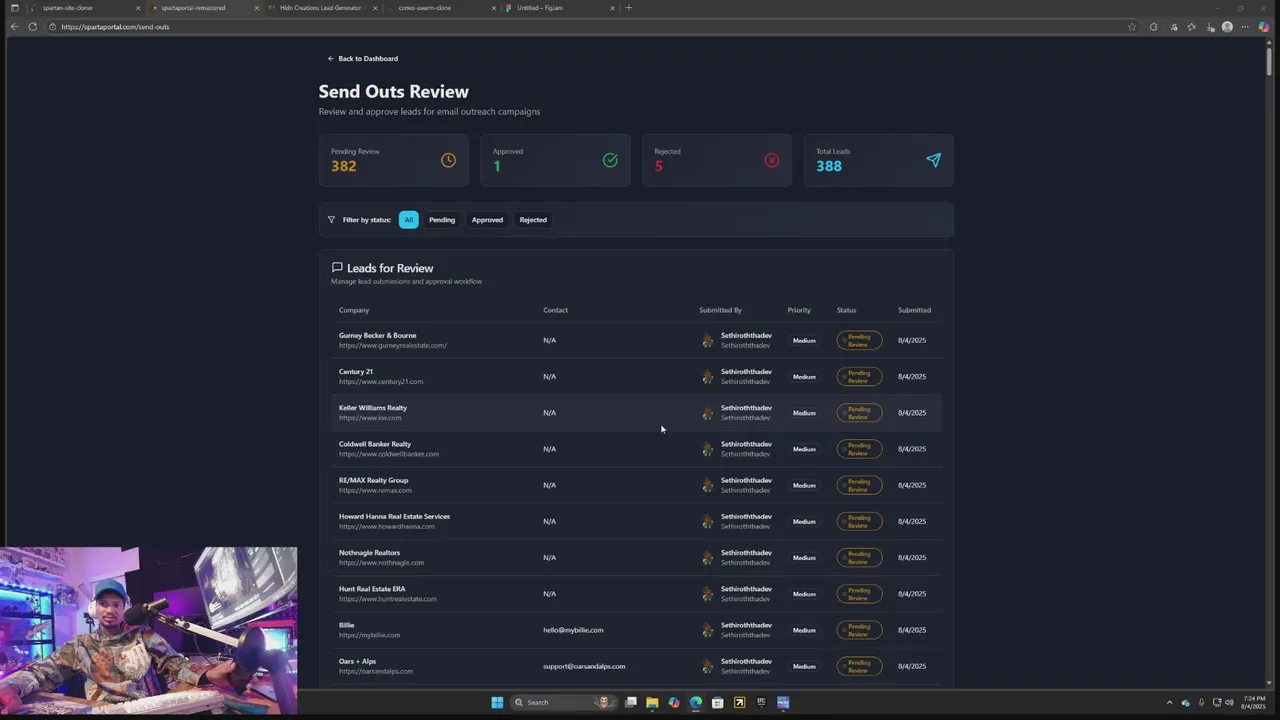
Task: Click Pending Review badge for Keller Williams Realty
Action: pos(859,413)
